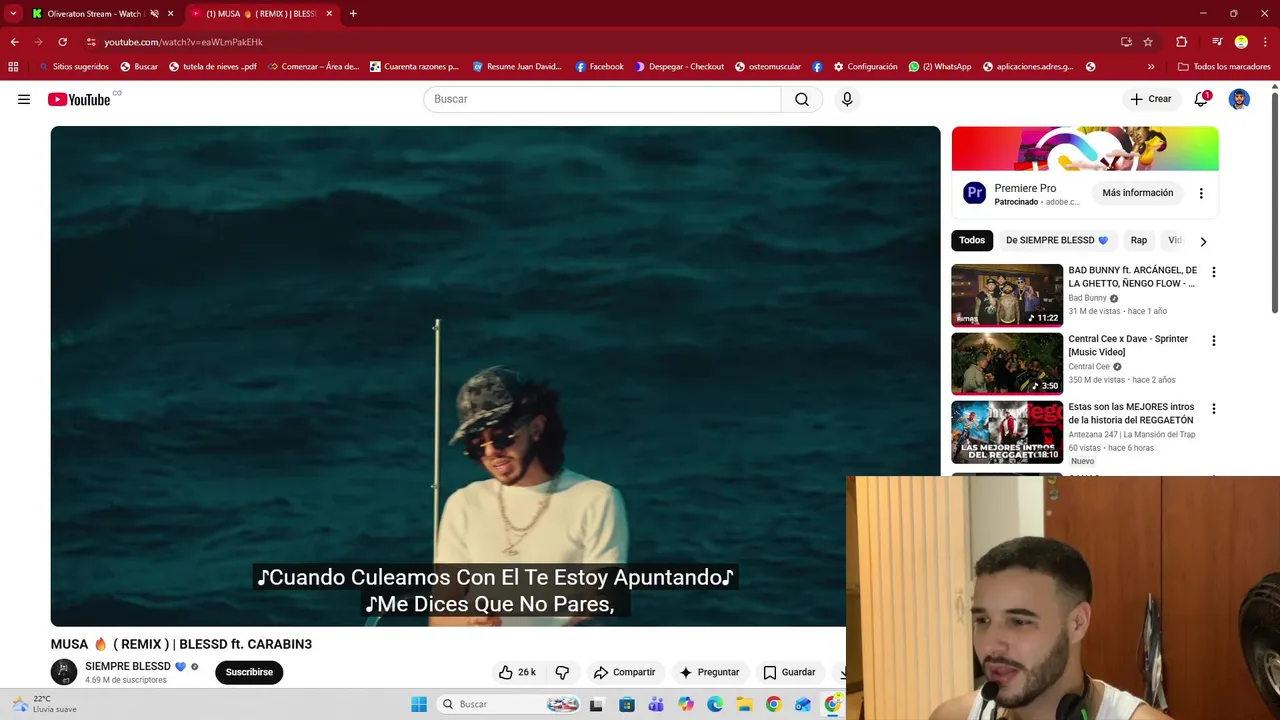Go to YouTube home via logo

click(79, 99)
